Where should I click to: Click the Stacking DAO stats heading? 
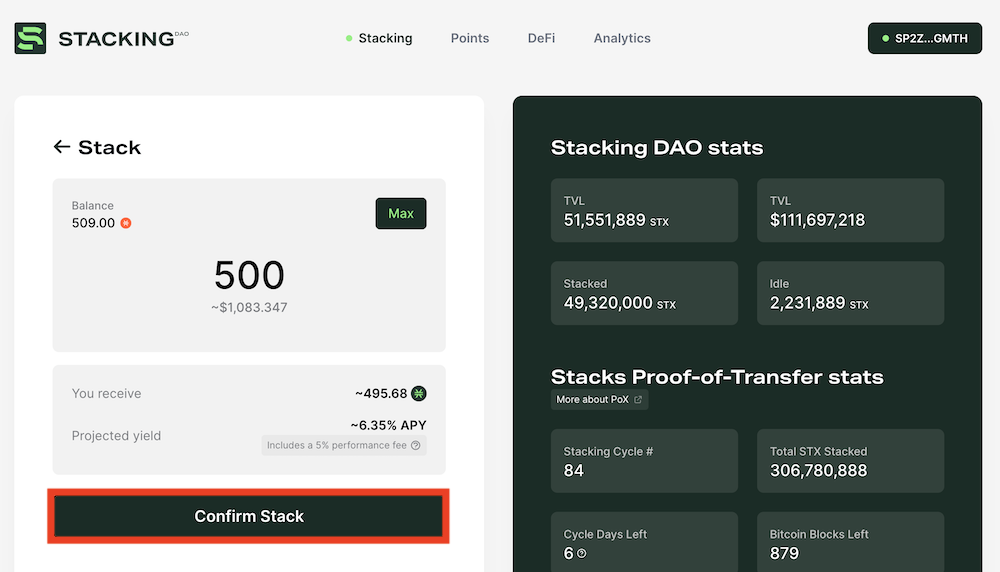coord(657,148)
